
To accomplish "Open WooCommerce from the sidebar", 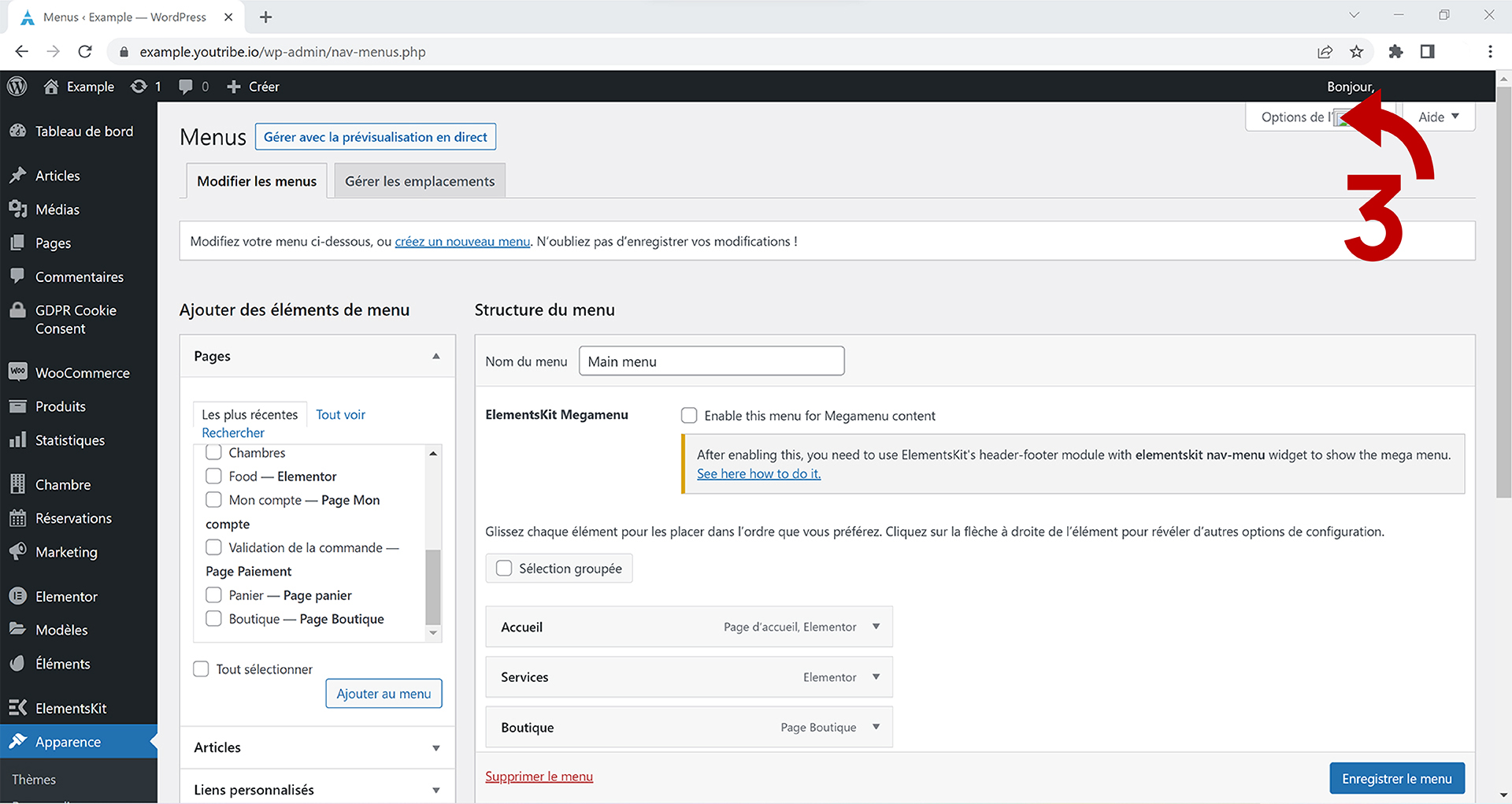I will click(x=82, y=372).
